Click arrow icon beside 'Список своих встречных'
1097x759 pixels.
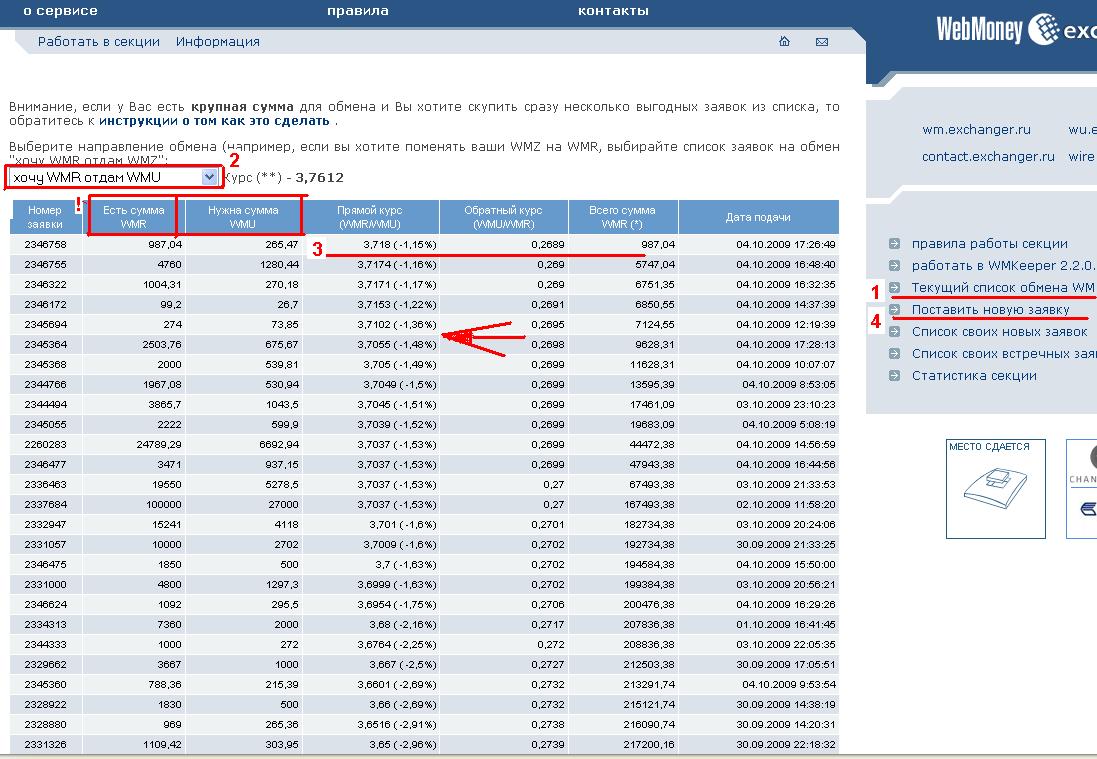[894, 354]
